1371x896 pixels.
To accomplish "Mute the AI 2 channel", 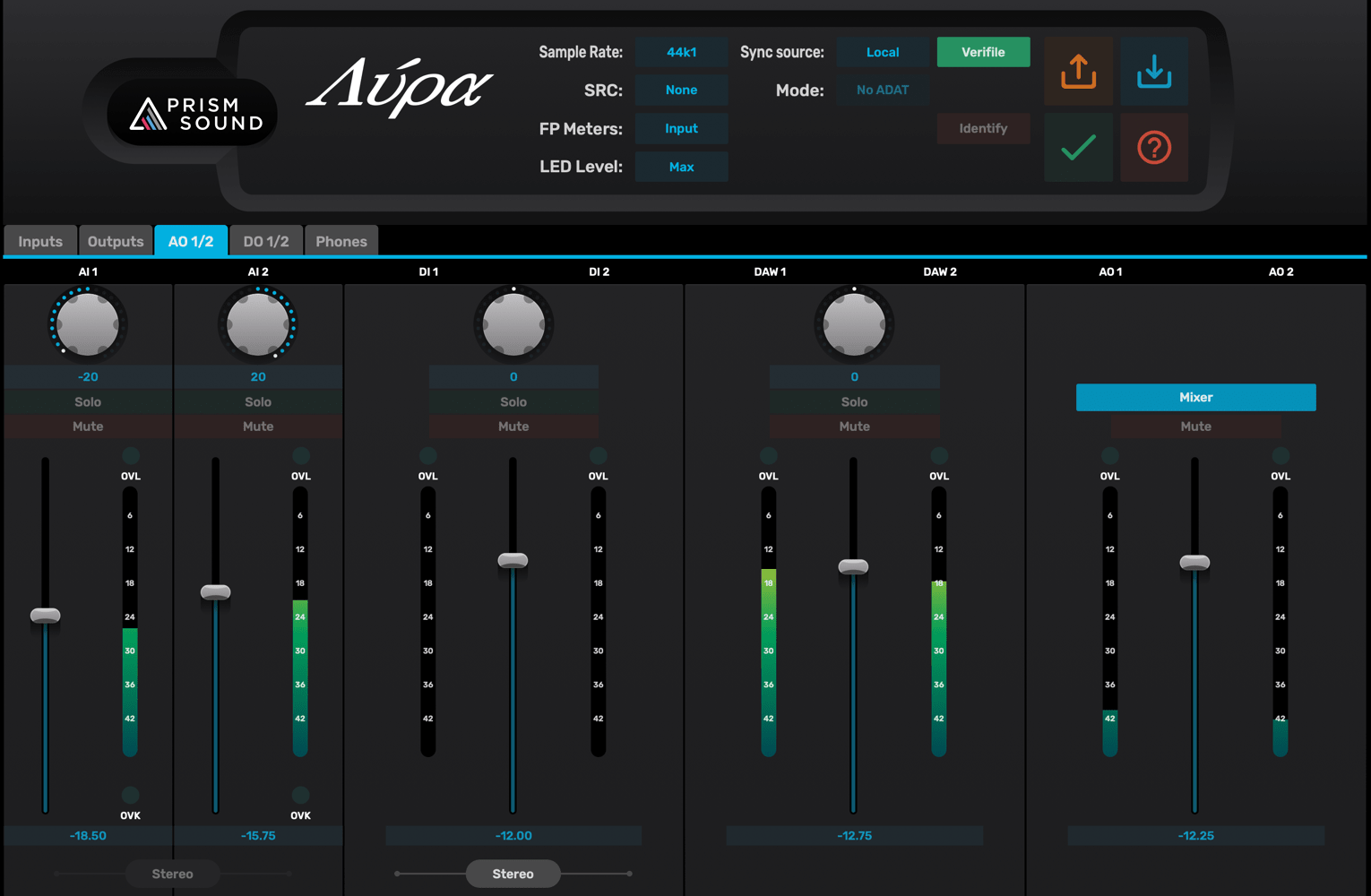I will point(258,426).
